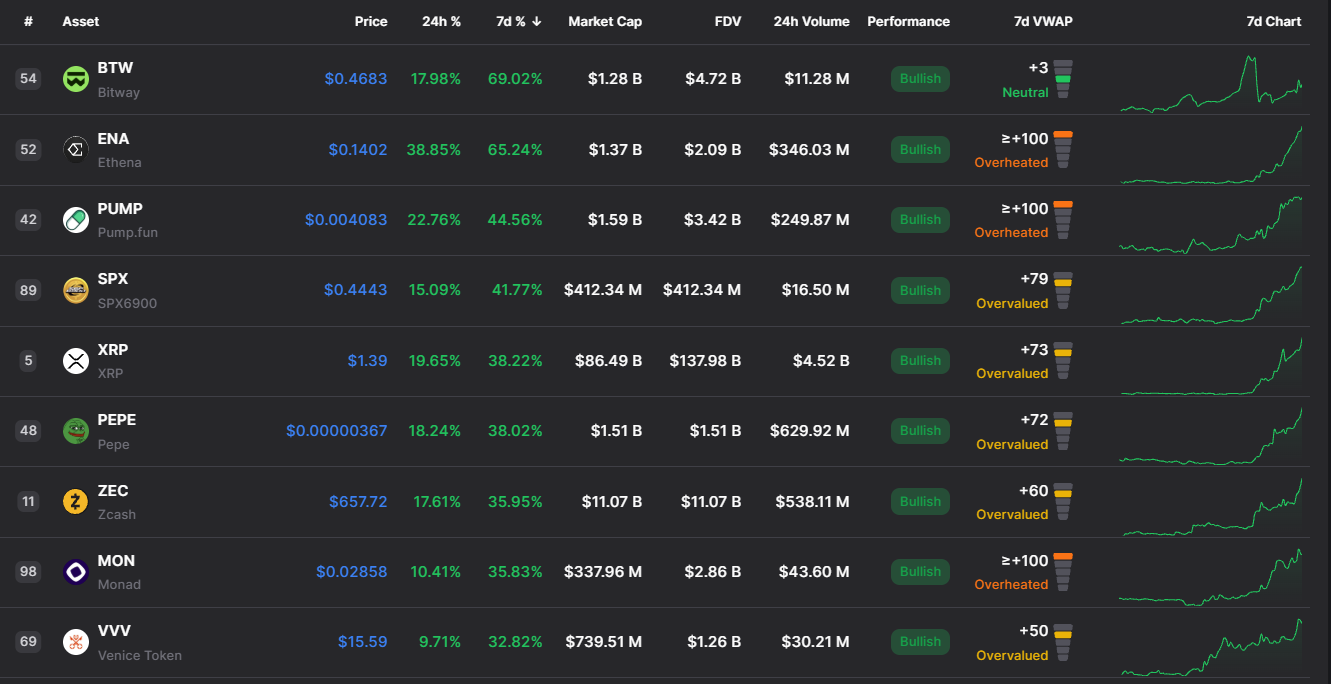Sort by the 24h % column header

[x=440, y=21]
